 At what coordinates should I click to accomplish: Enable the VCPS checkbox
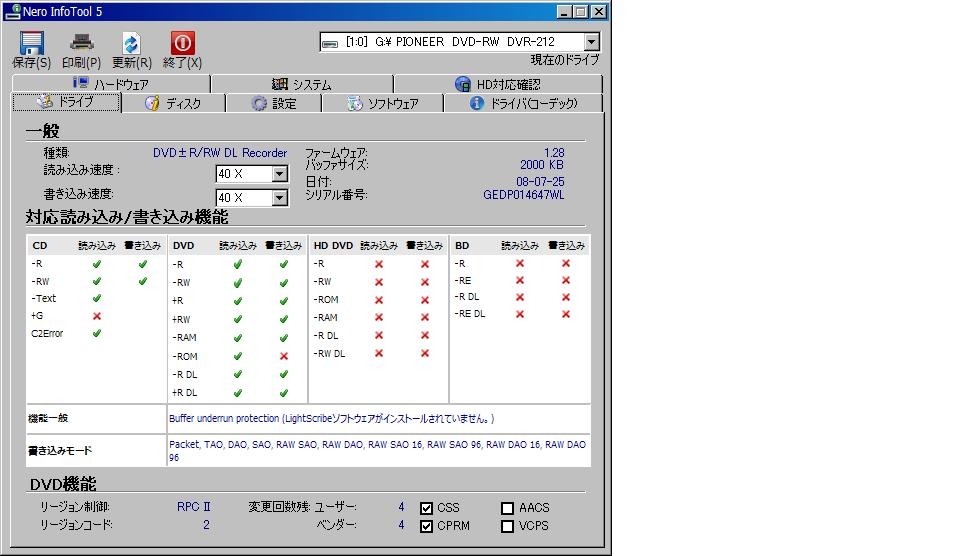(508, 526)
